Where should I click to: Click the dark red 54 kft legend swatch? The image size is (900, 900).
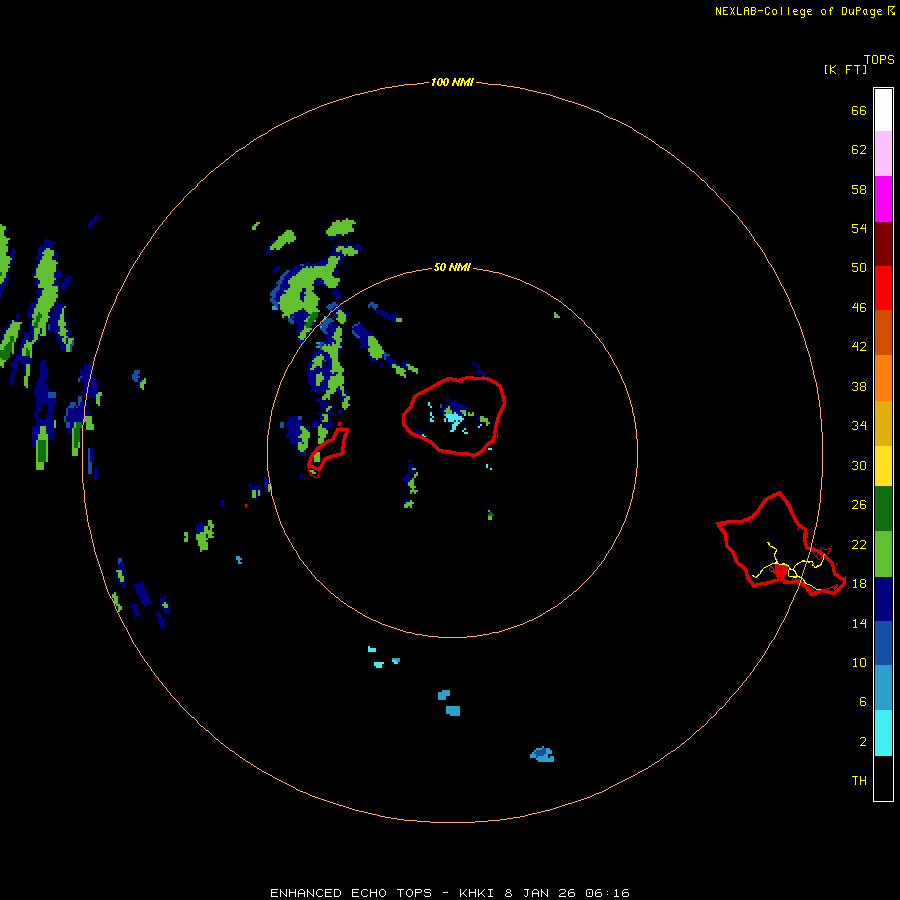[x=883, y=244]
